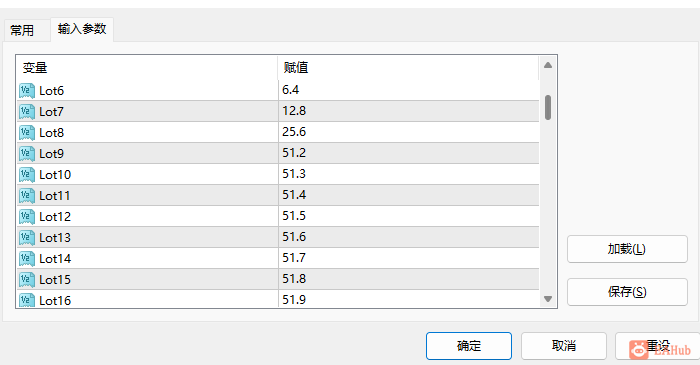Click the scrollbar up arrow
The height and width of the screenshot is (365, 700).
tap(548, 65)
